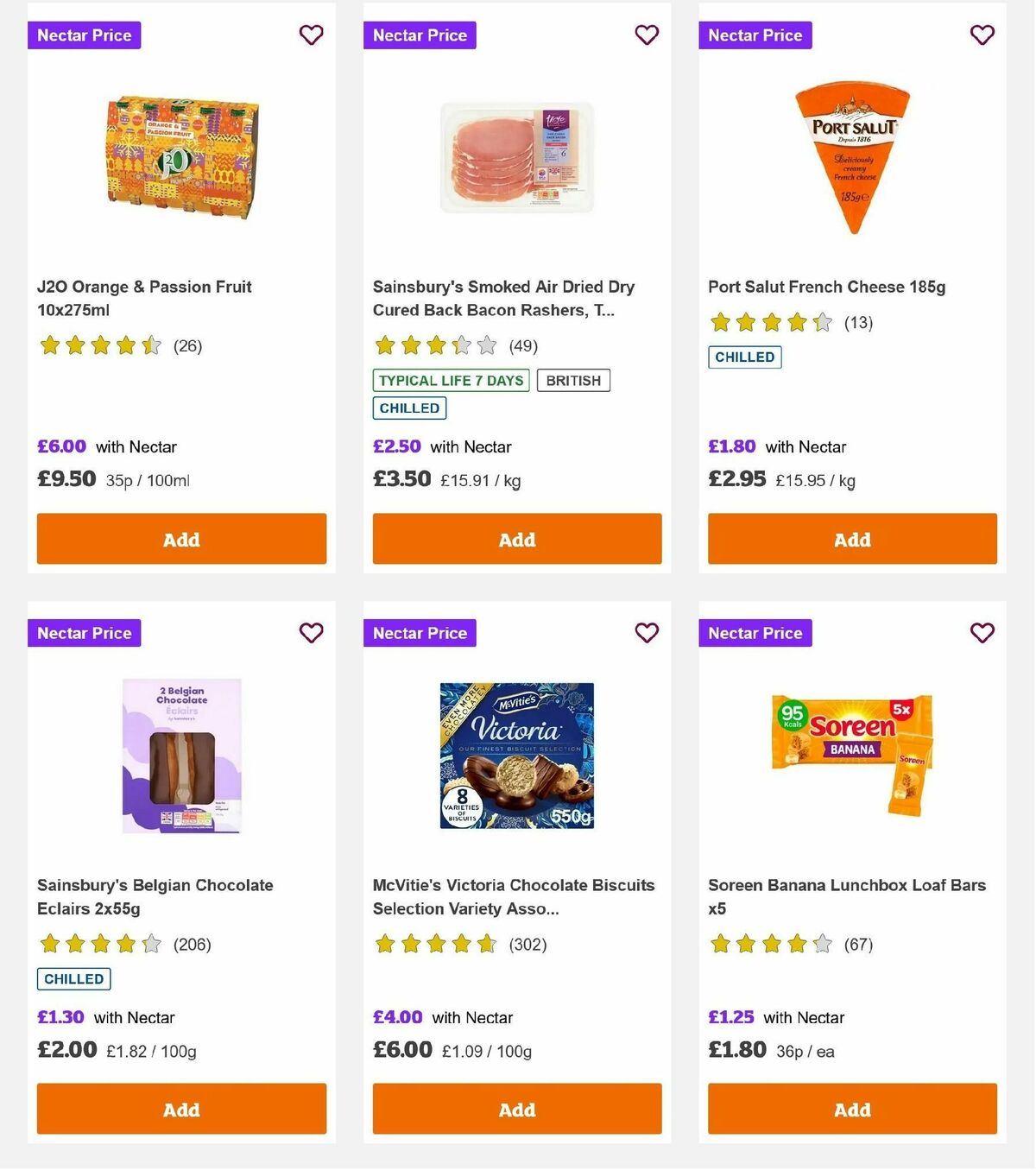Image resolution: width=1036 pixels, height=1170 pixels.
Task: Add the Smoked Back Bacon to basket
Action: 516,539
